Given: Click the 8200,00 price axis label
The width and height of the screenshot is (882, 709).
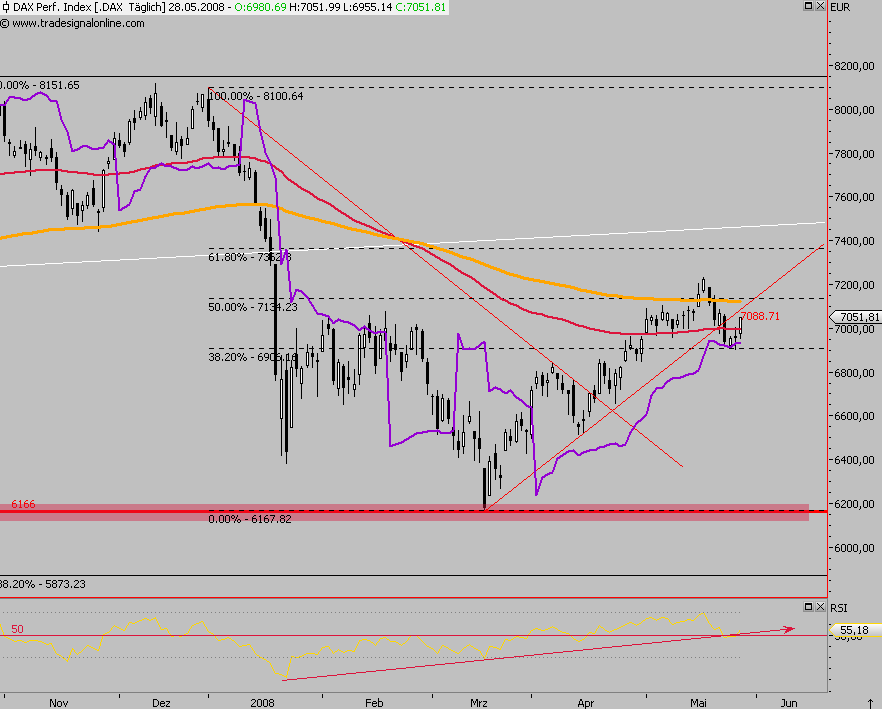Looking at the screenshot, I should [x=854, y=66].
